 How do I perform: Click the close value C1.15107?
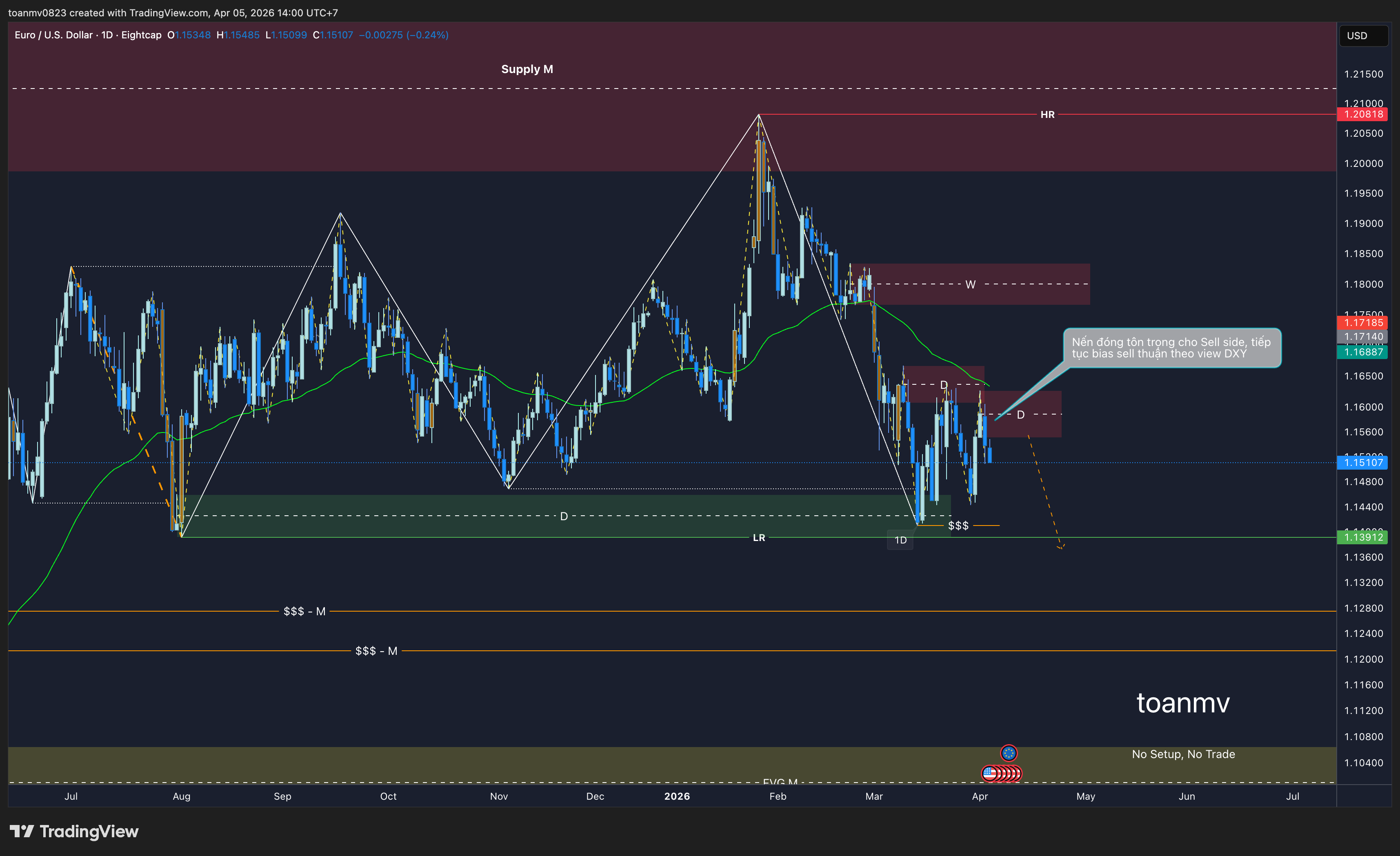click(x=333, y=35)
